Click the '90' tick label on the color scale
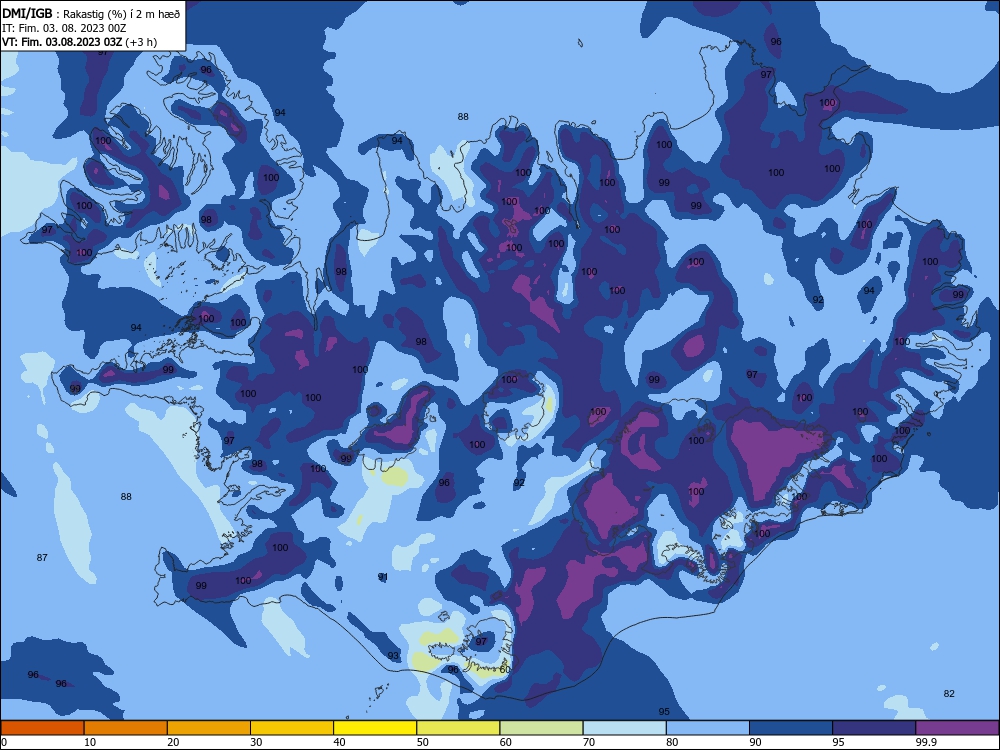Viewport: 1000px width, 750px height. click(755, 742)
